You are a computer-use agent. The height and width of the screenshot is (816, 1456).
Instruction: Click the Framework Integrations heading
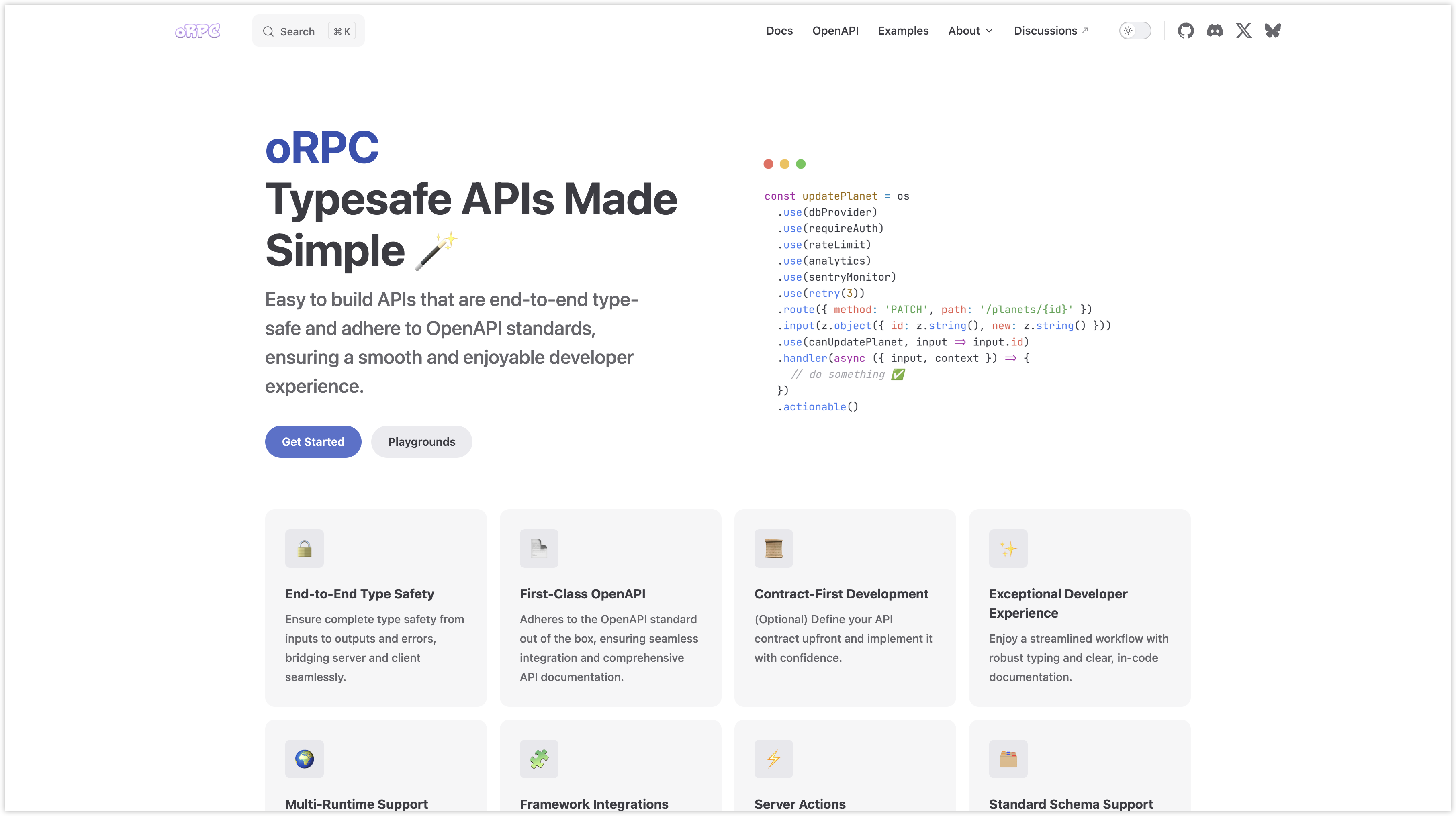click(593, 804)
